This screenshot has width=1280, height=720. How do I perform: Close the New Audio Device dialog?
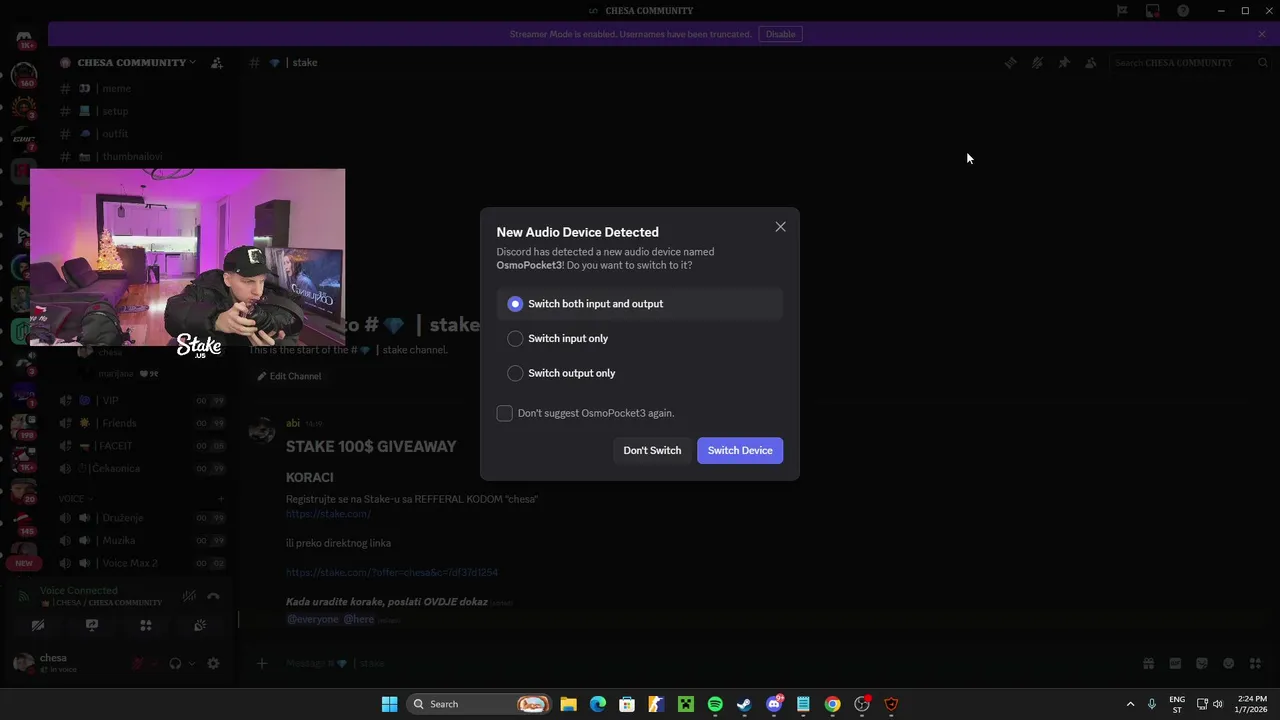780,227
